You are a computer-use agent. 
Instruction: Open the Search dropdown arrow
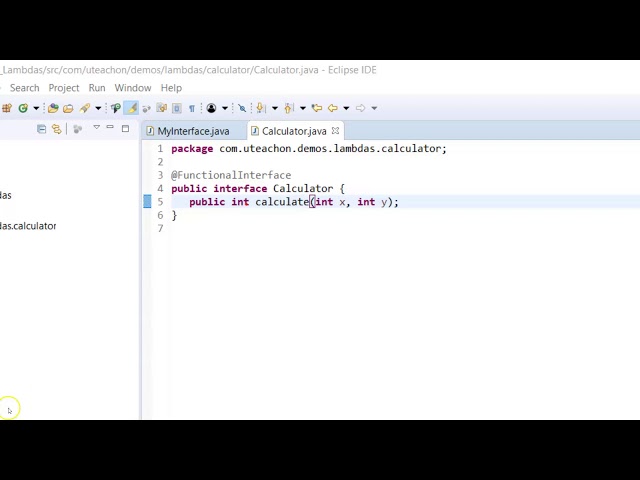[x=98, y=108]
